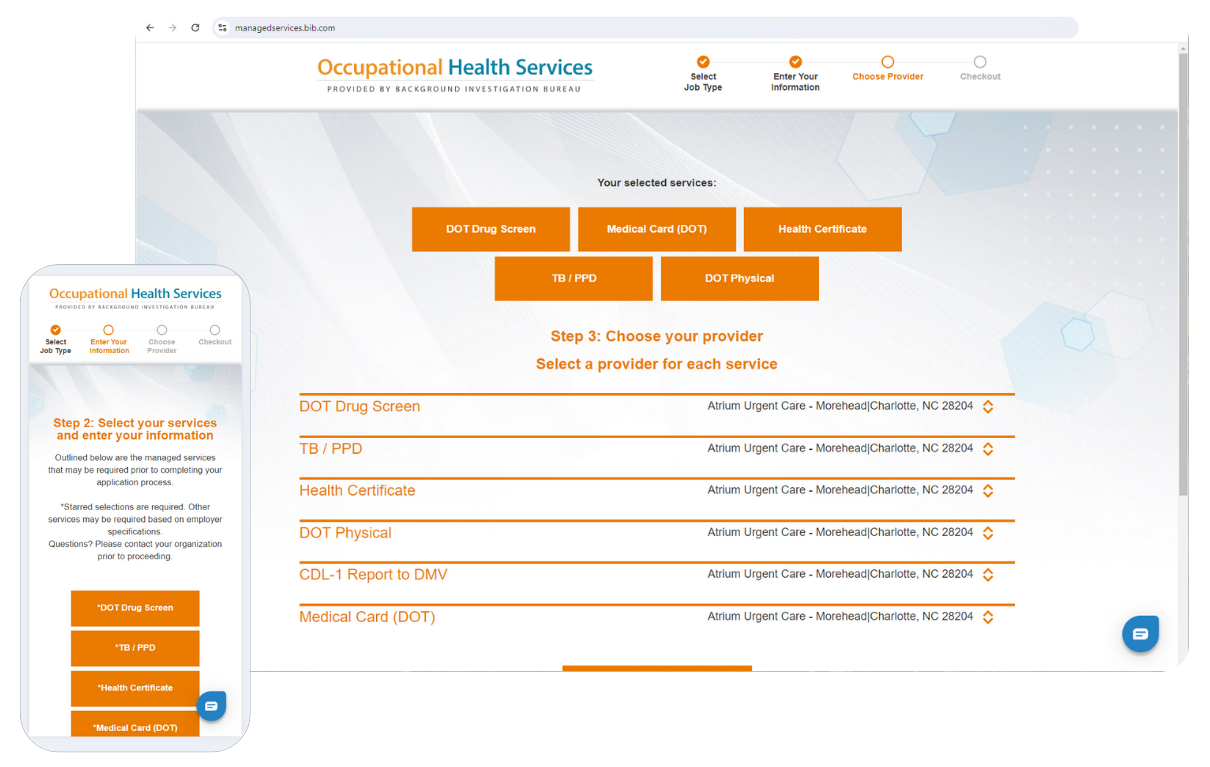Click the Occupational Health Services desktop logo
The height and width of the screenshot is (767, 1210).
point(455,74)
